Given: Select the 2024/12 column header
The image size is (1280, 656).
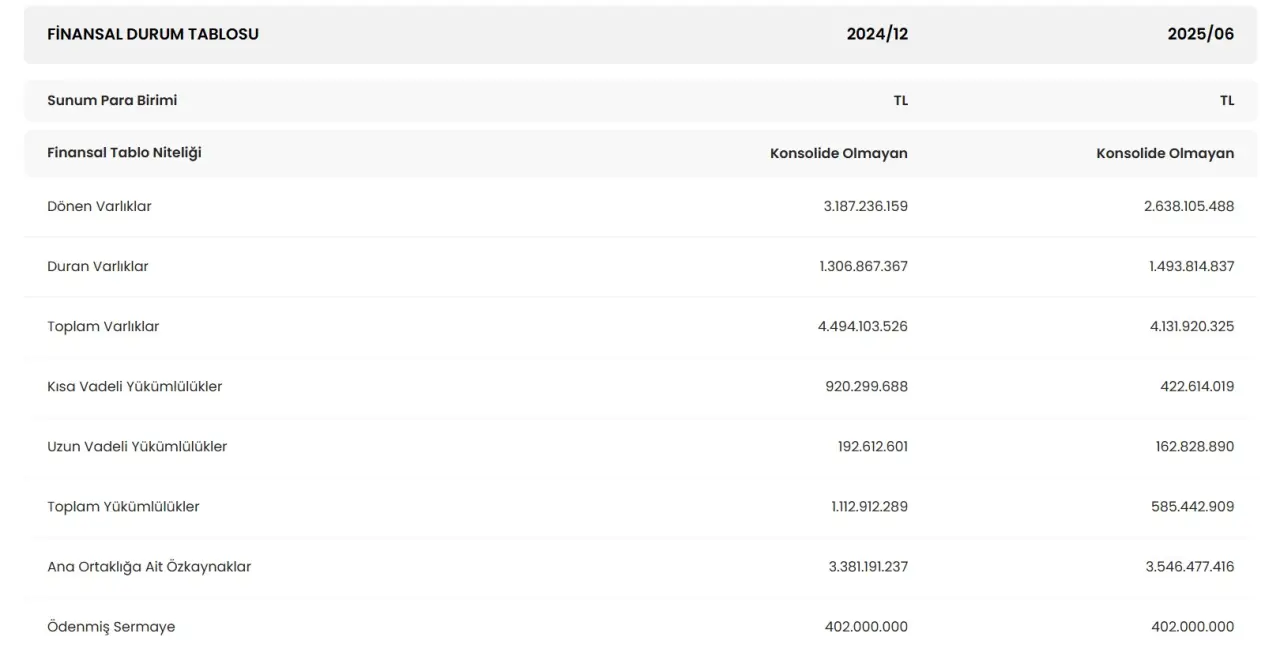Looking at the screenshot, I should coord(877,34).
